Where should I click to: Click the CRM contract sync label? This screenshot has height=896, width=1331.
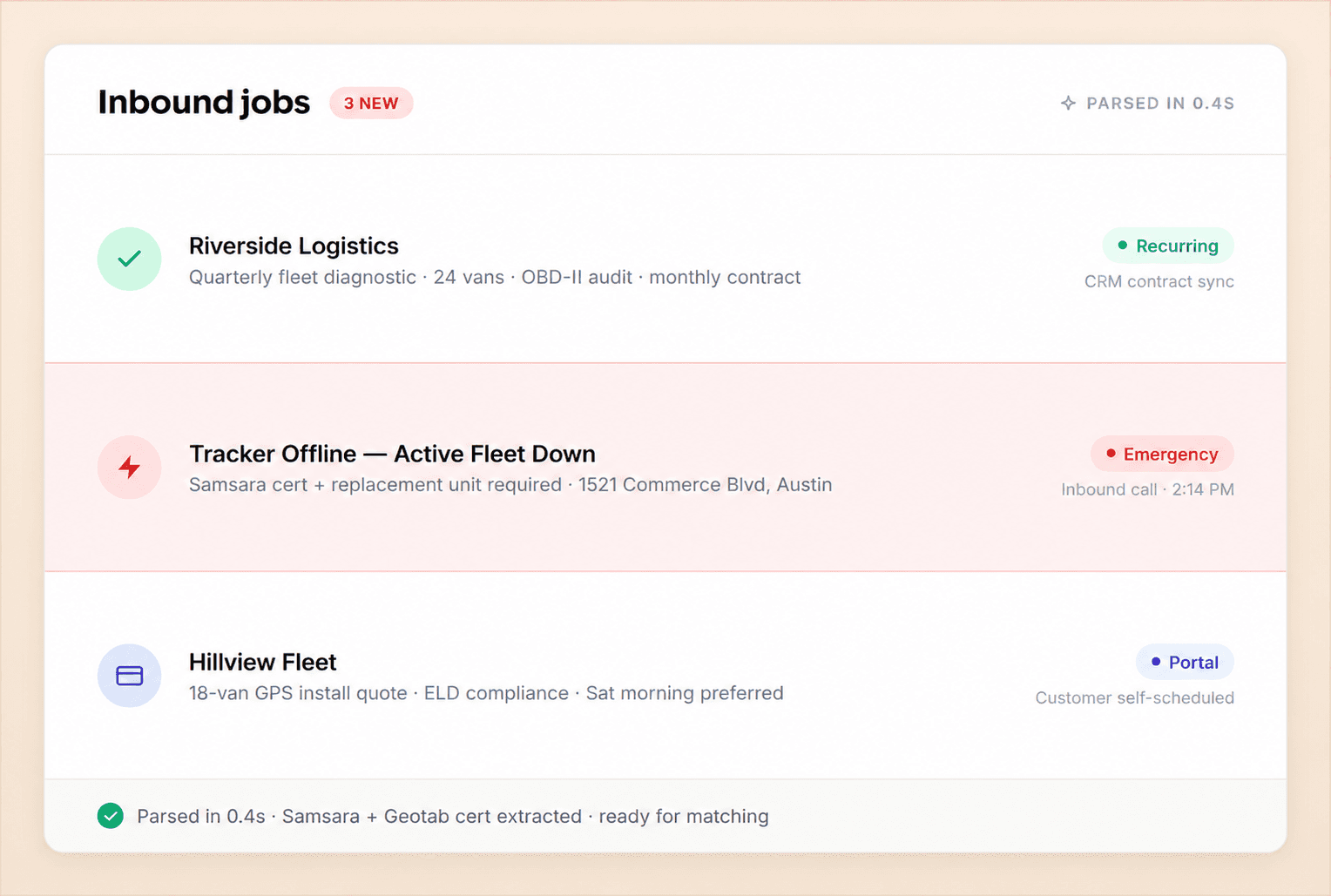pos(1159,281)
